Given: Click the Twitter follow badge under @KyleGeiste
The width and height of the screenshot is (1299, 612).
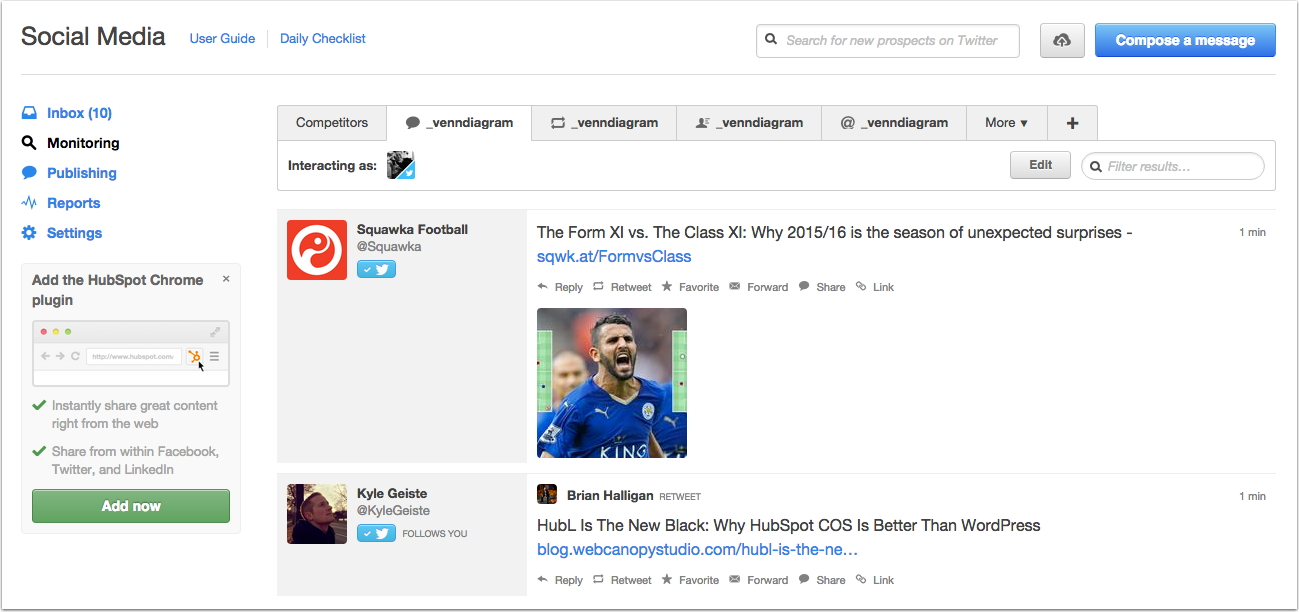Looking at the screenshot, I should click(376, 533).
